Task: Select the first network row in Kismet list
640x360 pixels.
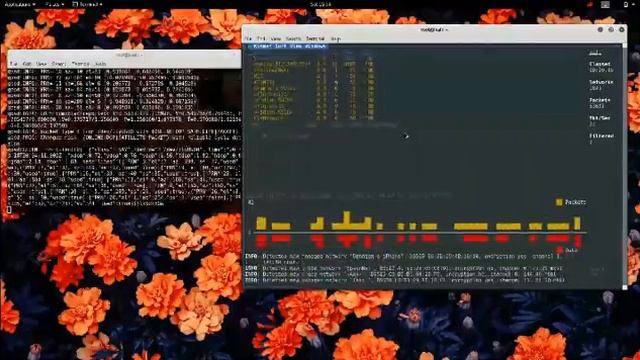Action: (x=313, y=64)
